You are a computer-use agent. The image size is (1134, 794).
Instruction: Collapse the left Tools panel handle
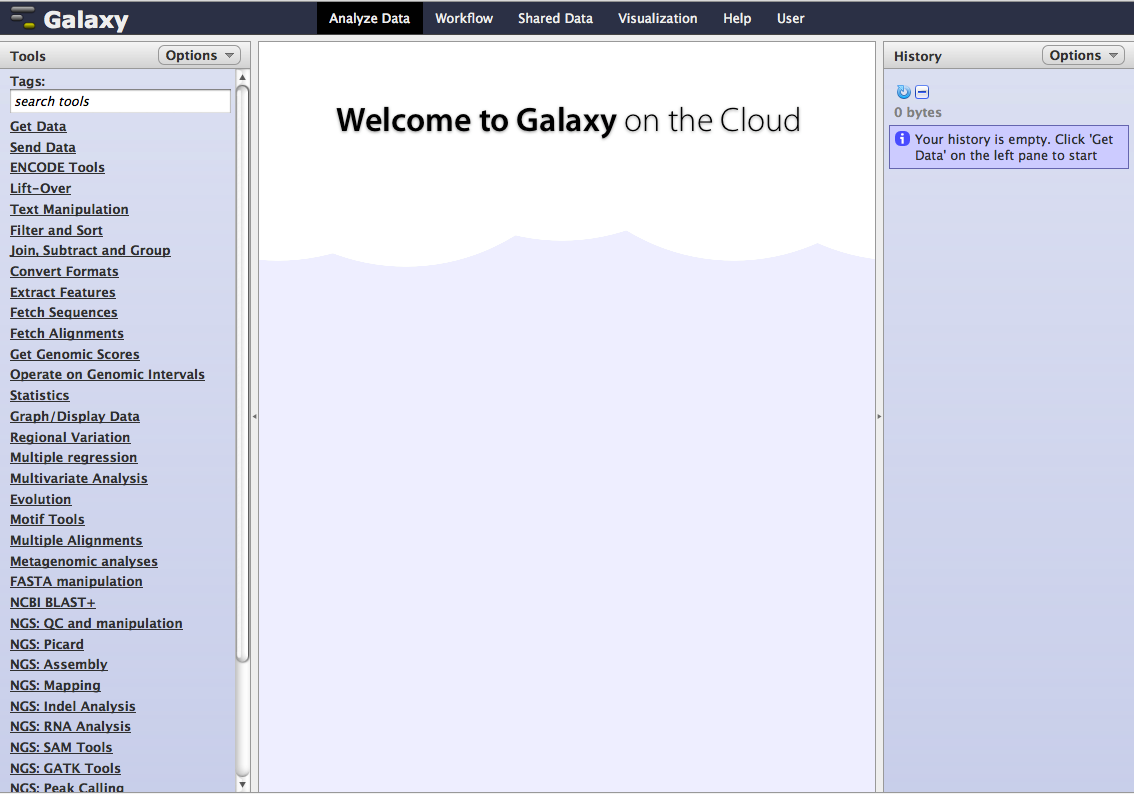point(255,417)
